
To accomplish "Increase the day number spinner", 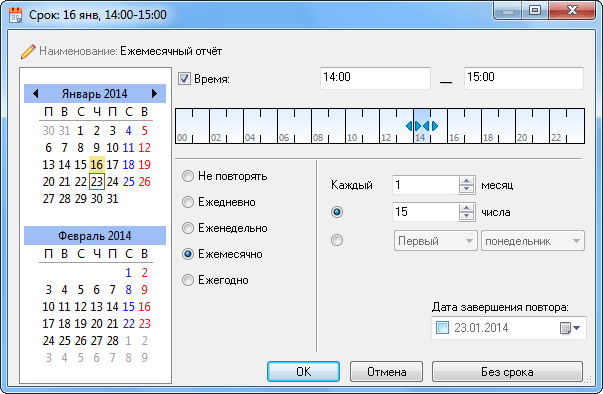I will pyautogui.click(x=466, y=208).
